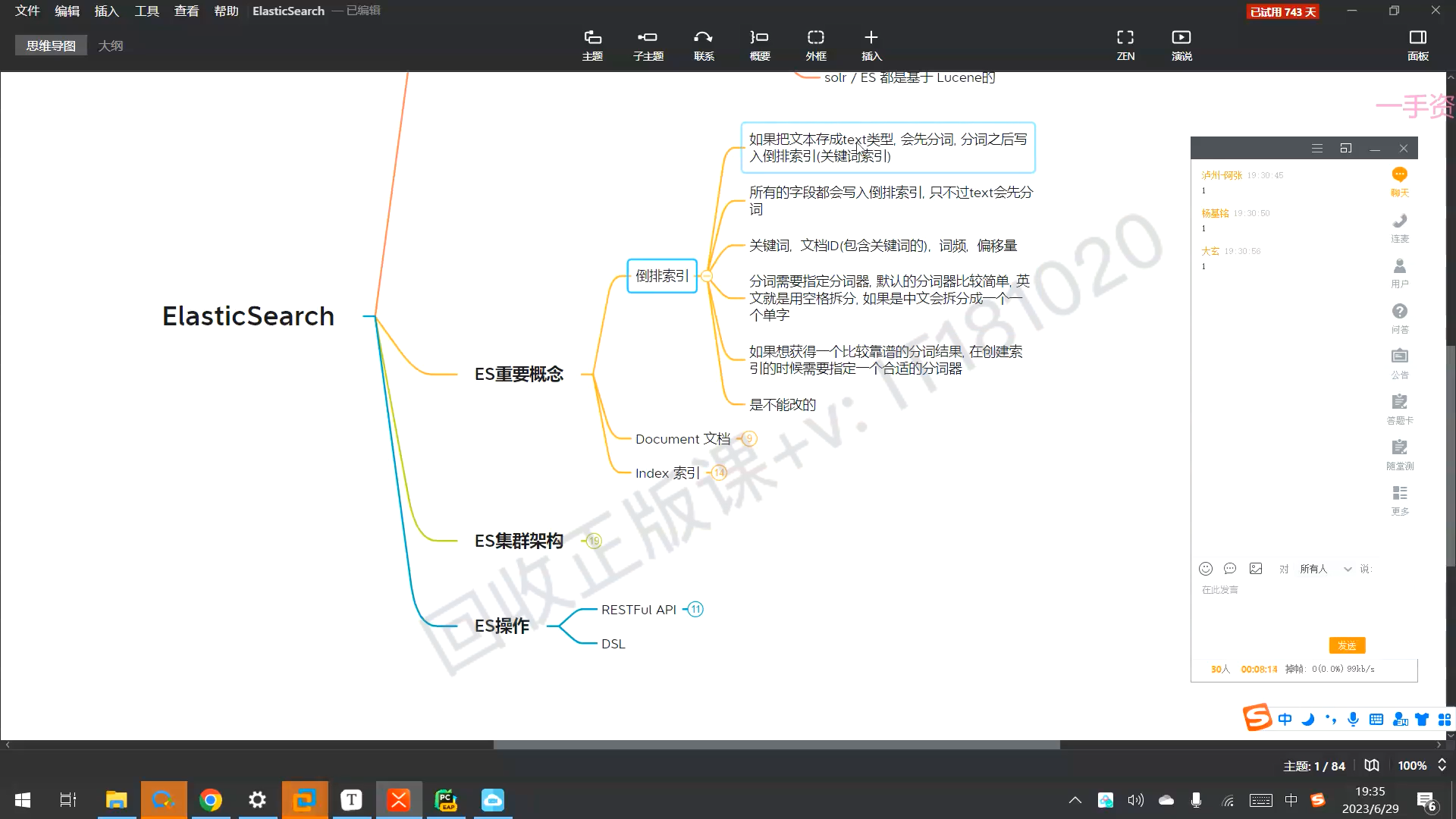Switch to 思维导图 mind map view

pyautogui.click(x=51, y=45)
